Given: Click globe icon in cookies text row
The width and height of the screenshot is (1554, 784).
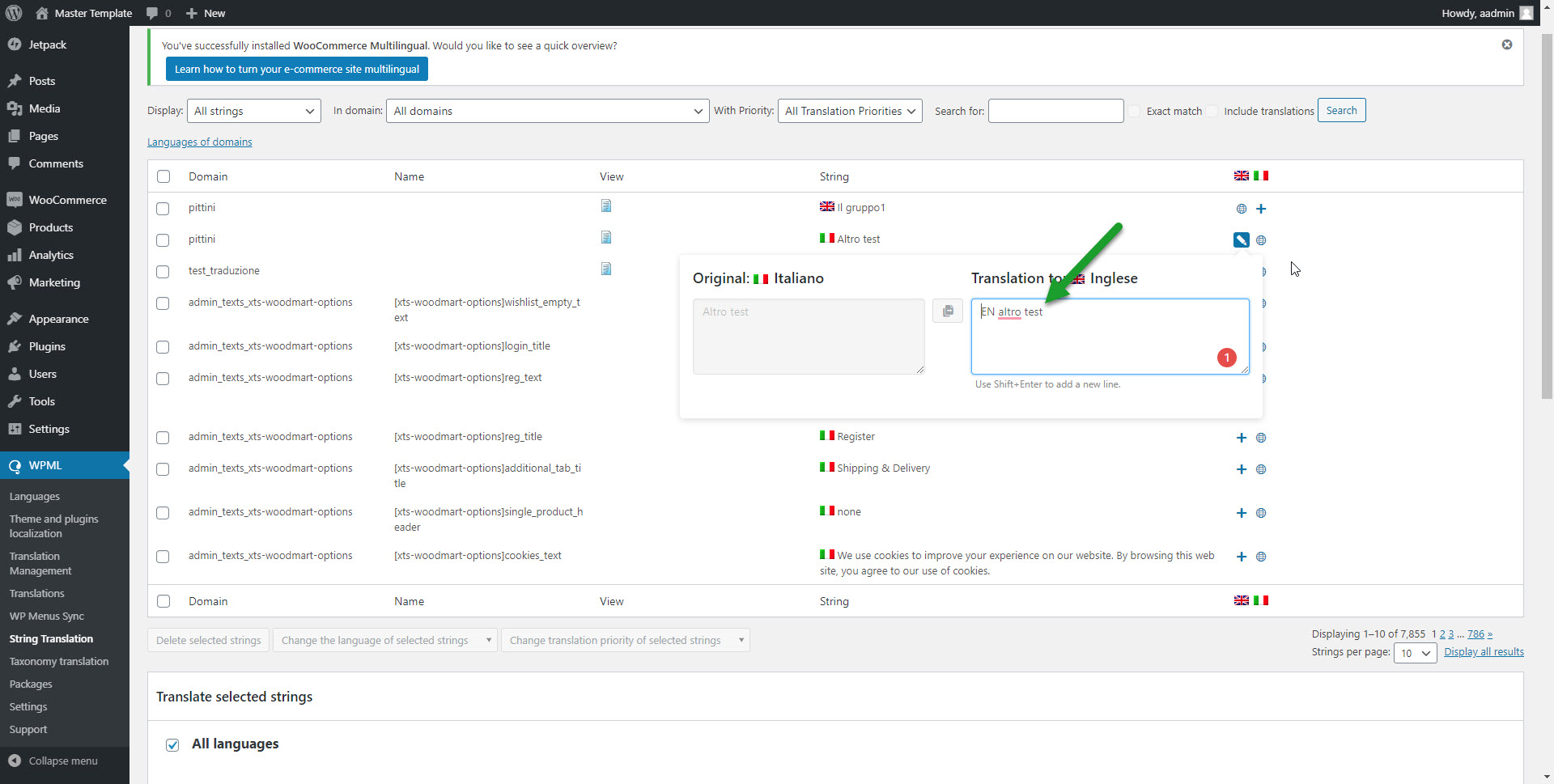Looking at the screenshot, I should (1261, 557).
